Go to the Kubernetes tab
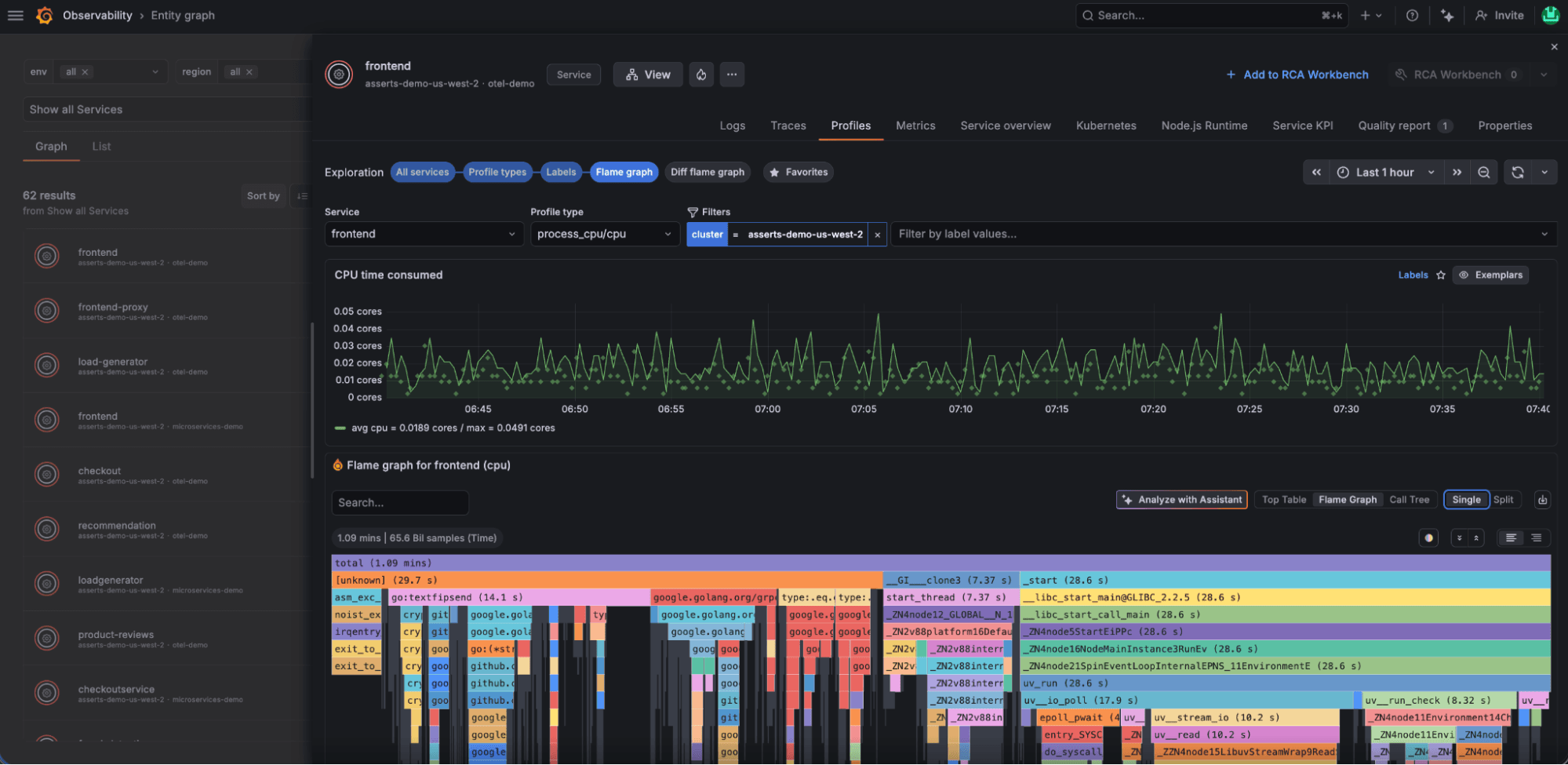The height and width of the screenshot is (765, 1568). tap(1106, 126)
